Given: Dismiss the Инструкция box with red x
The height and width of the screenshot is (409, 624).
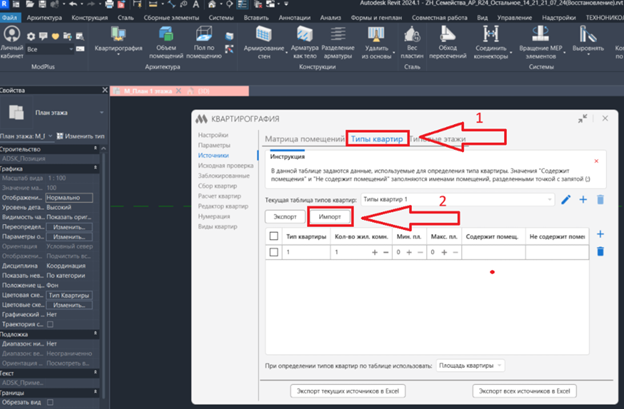Looking at the screenshot, I should [x=596, y=161].
